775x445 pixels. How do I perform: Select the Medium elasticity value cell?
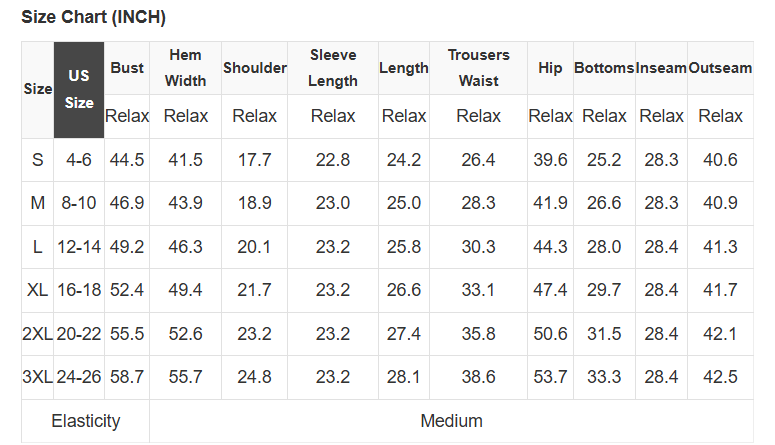click(452, 421)
